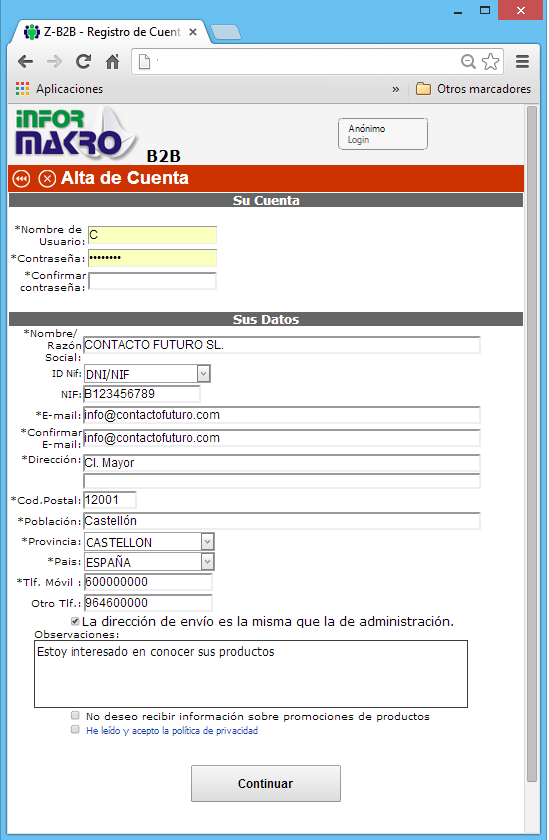Focus the Nombre de Usuario field

click(153, 235)
